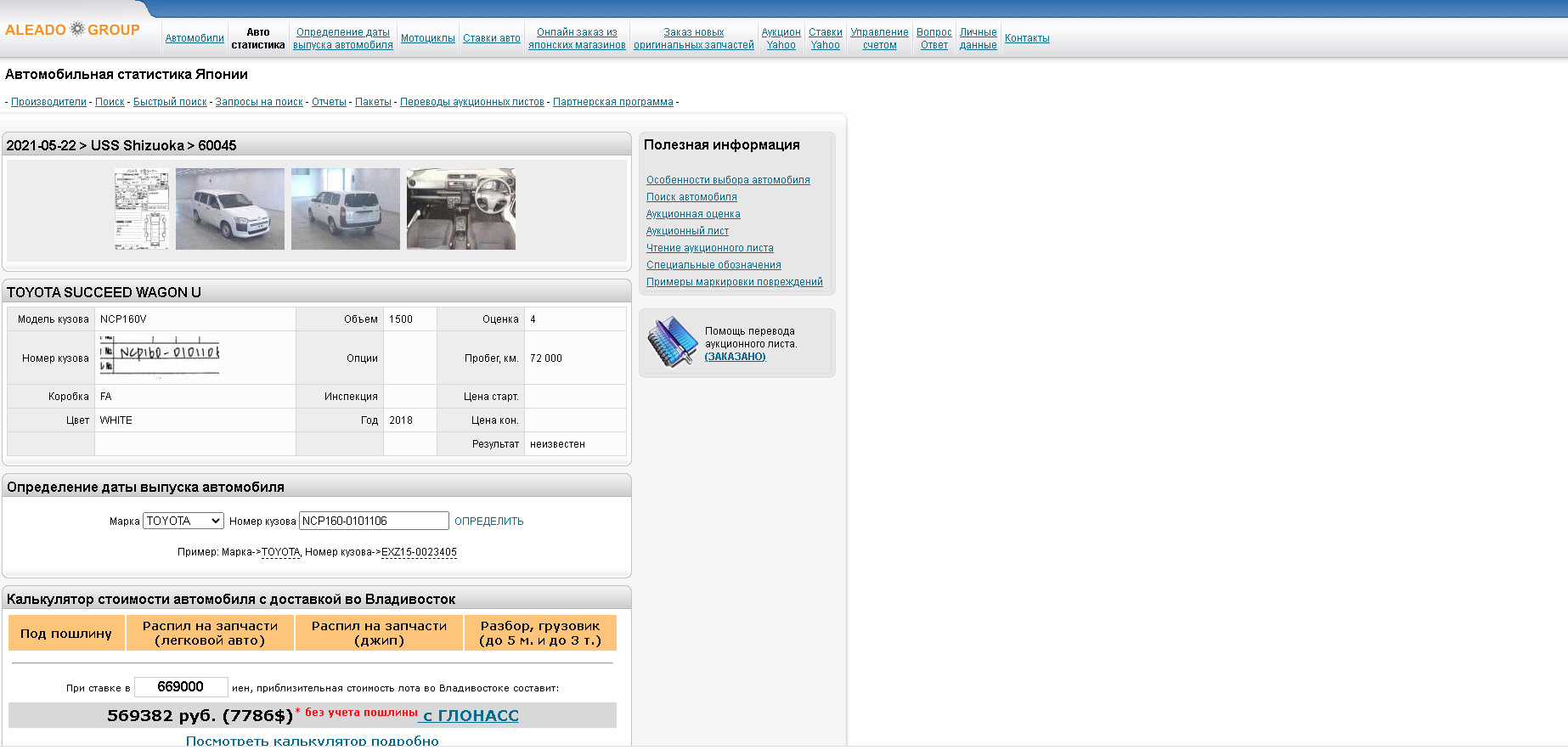1568x750 pixels.
Task: Open Чтение аукционного листа link
Action: [x=710, y=248]
